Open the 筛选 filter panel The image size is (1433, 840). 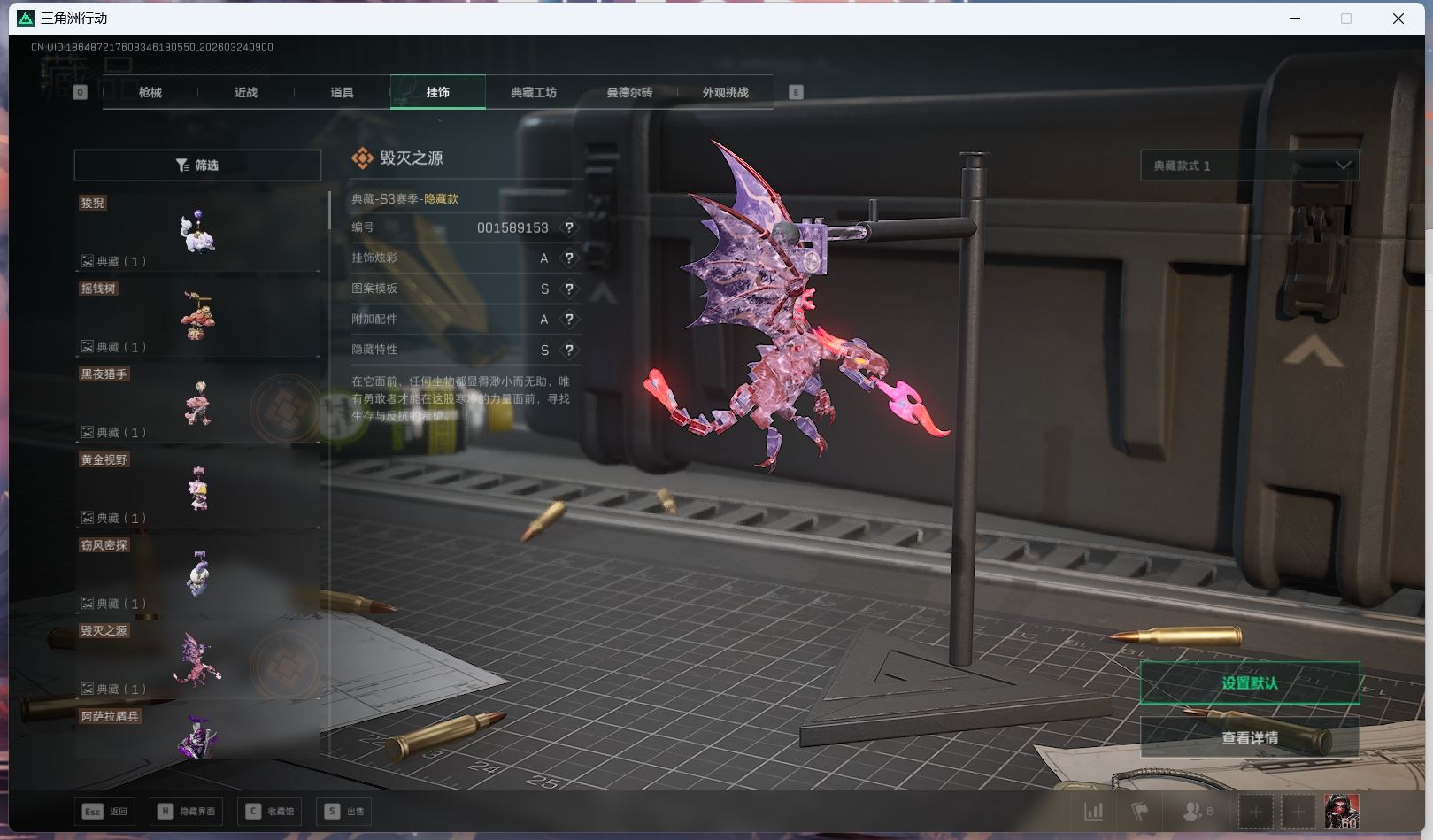point(197,166)
